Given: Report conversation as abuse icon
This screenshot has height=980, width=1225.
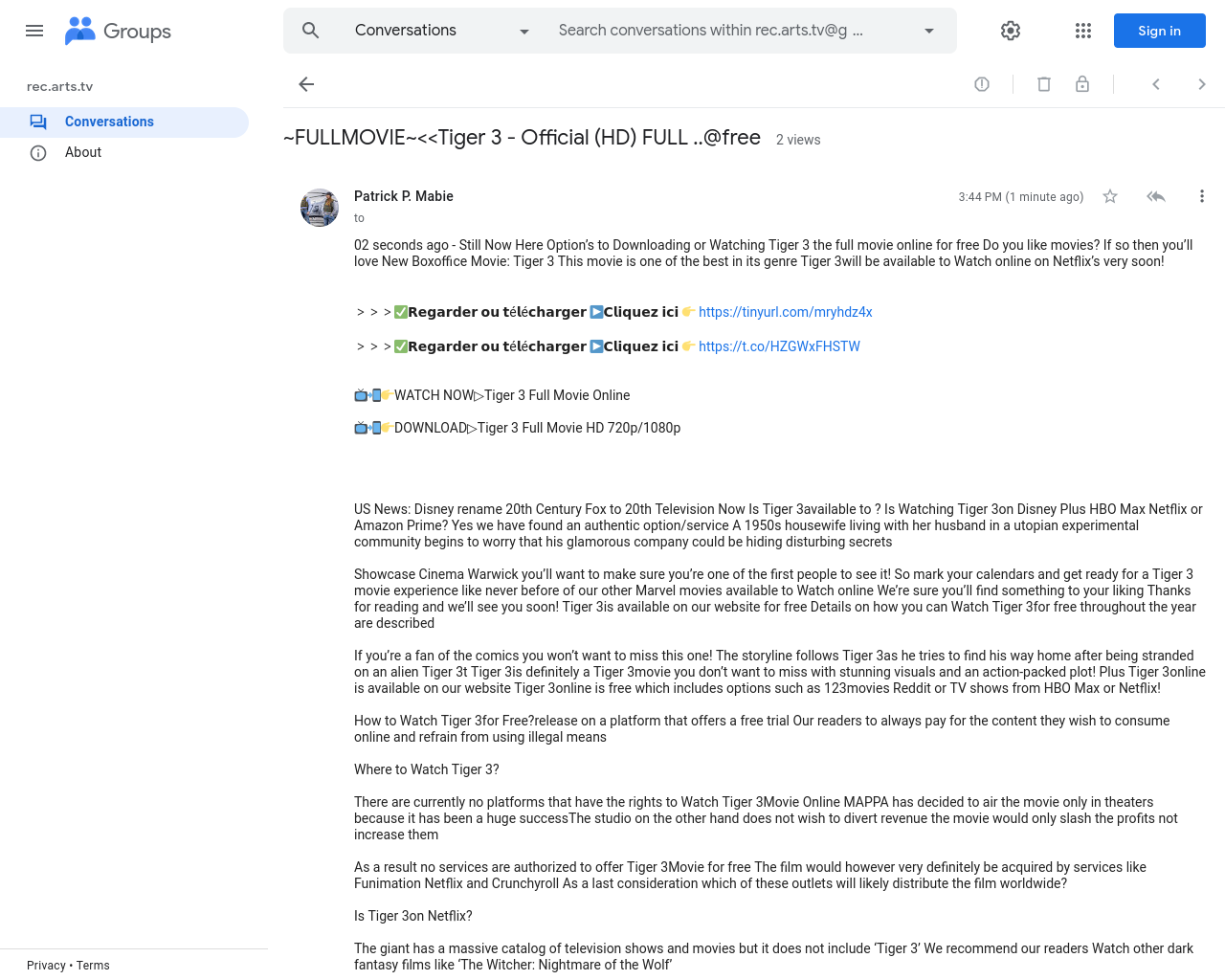Looking at the screenshot, I should point(982,84).
